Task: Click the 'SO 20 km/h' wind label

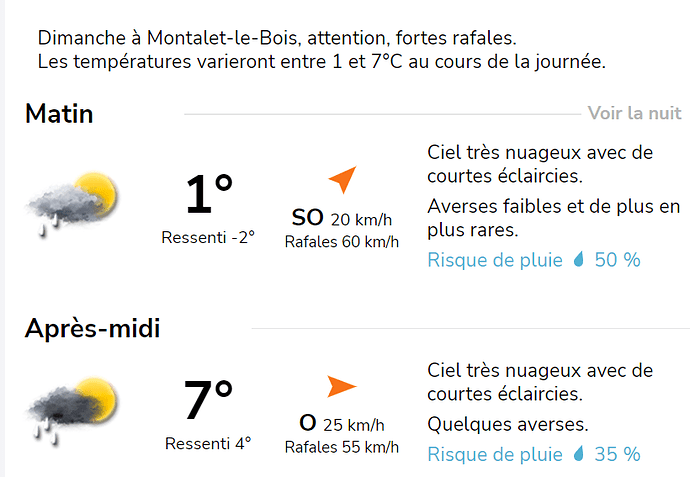Action: tap(342, 218)
